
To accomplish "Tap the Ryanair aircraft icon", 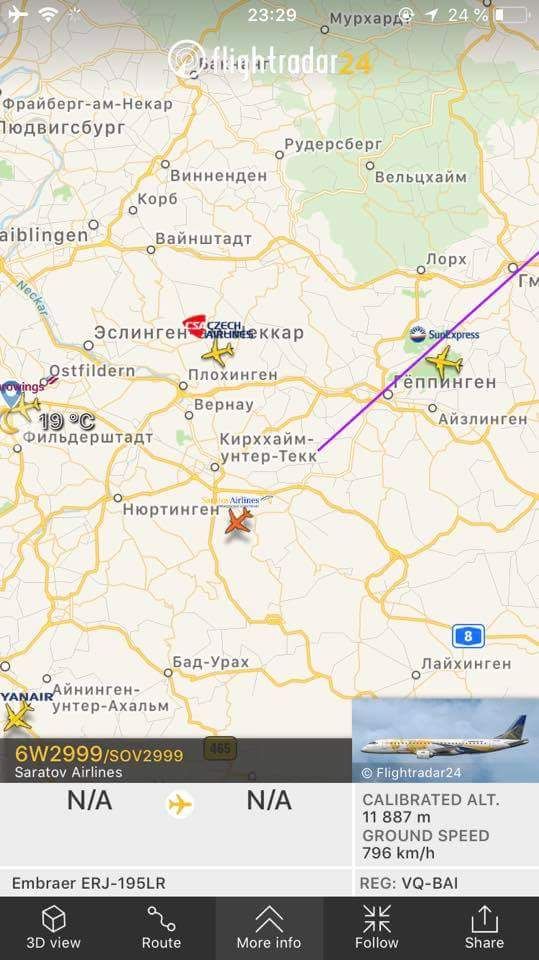I will 17,715.
